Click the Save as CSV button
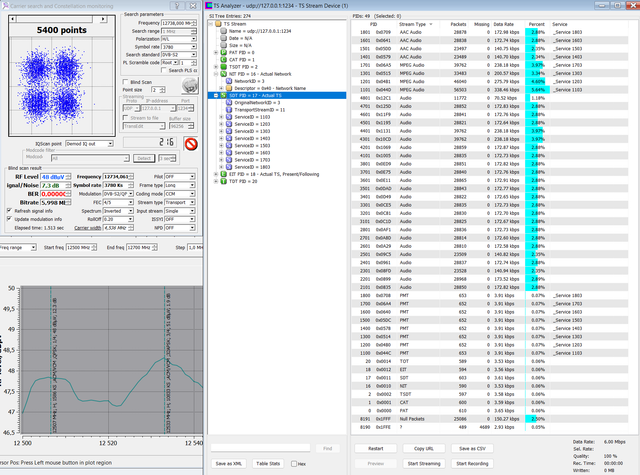640x475 pixels. click(472, 448)
